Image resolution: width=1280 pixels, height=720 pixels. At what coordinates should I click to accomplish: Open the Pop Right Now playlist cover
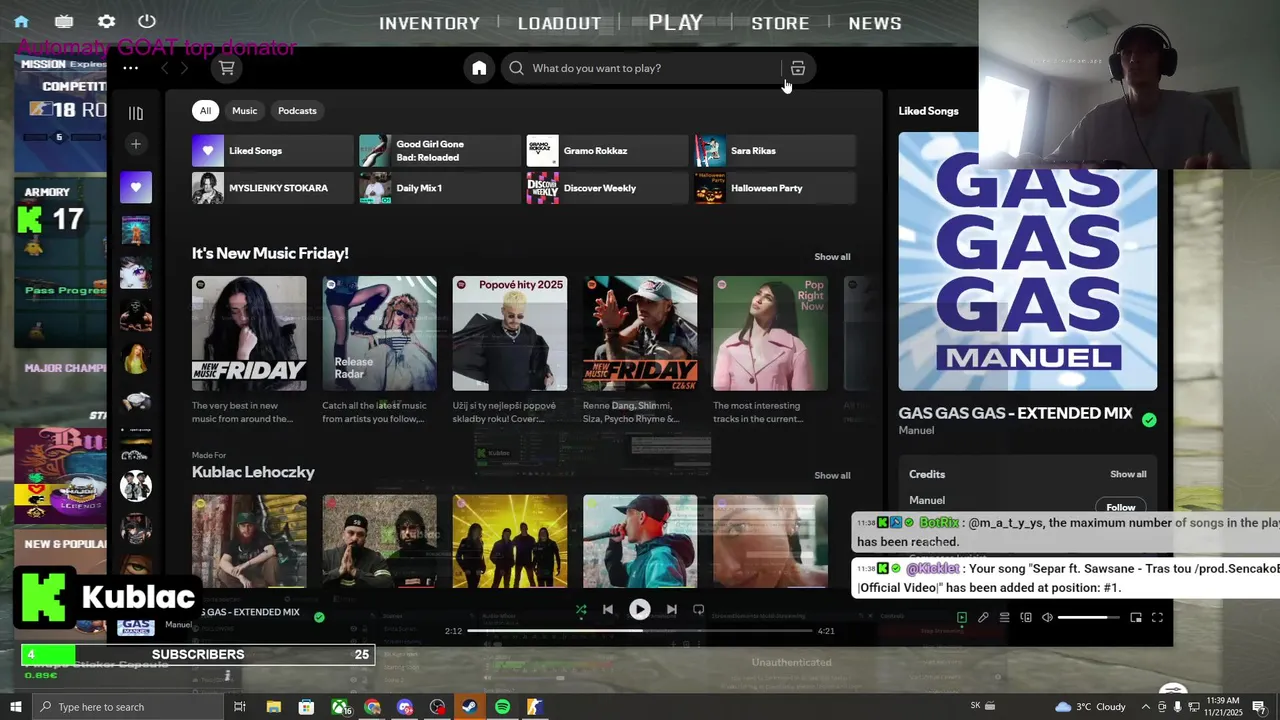click(770, 333)
